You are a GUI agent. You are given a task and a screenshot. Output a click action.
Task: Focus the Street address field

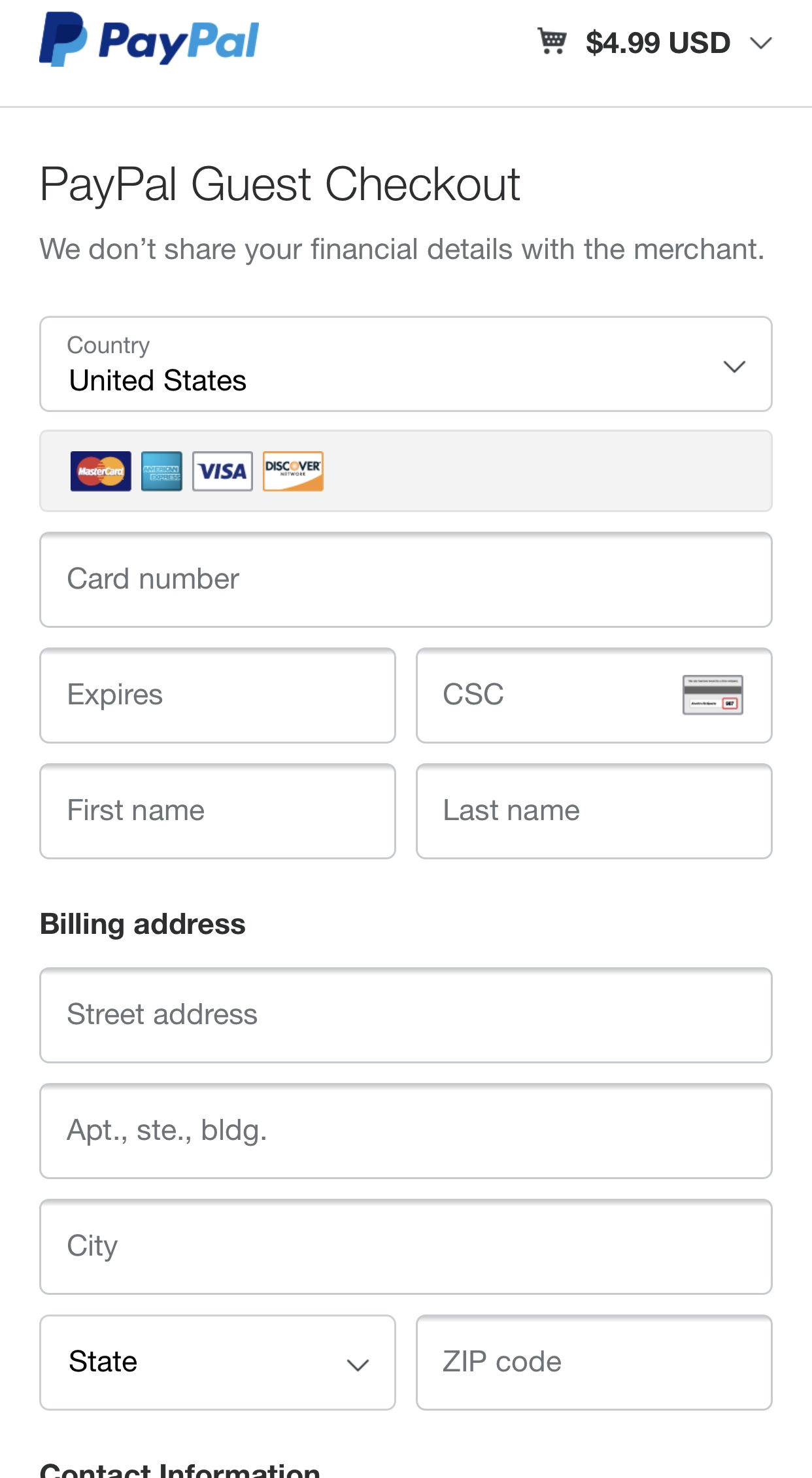pos(406,1015)
